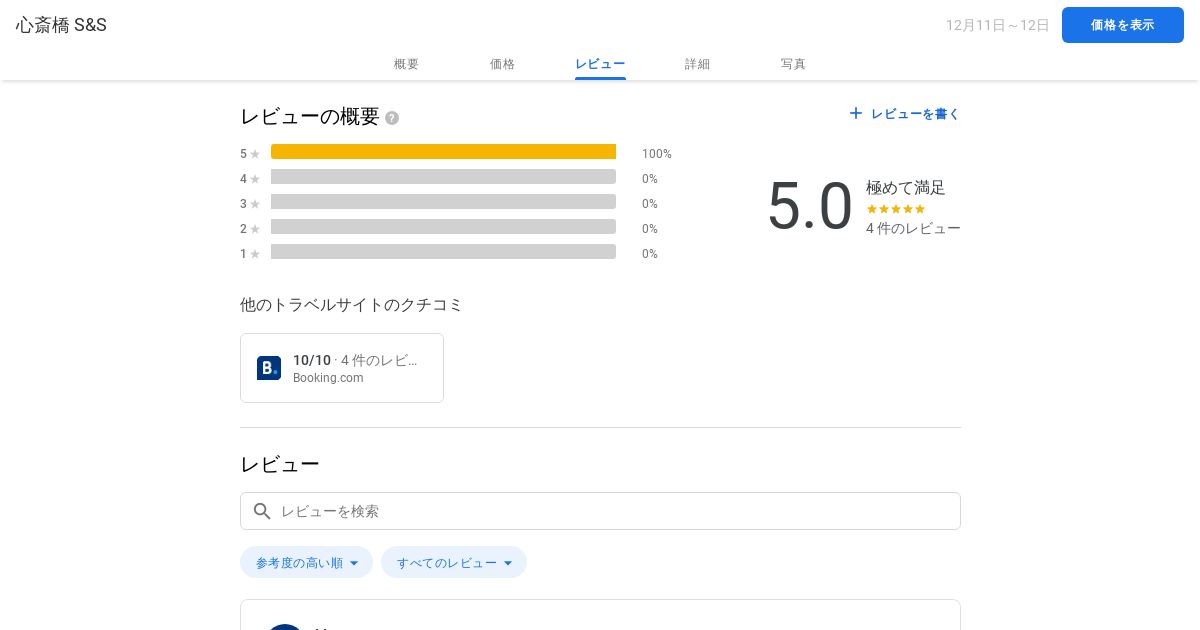Click the yellow five-star rating icons
This screenshot has width=1200, height=630.
pos(895,209)
